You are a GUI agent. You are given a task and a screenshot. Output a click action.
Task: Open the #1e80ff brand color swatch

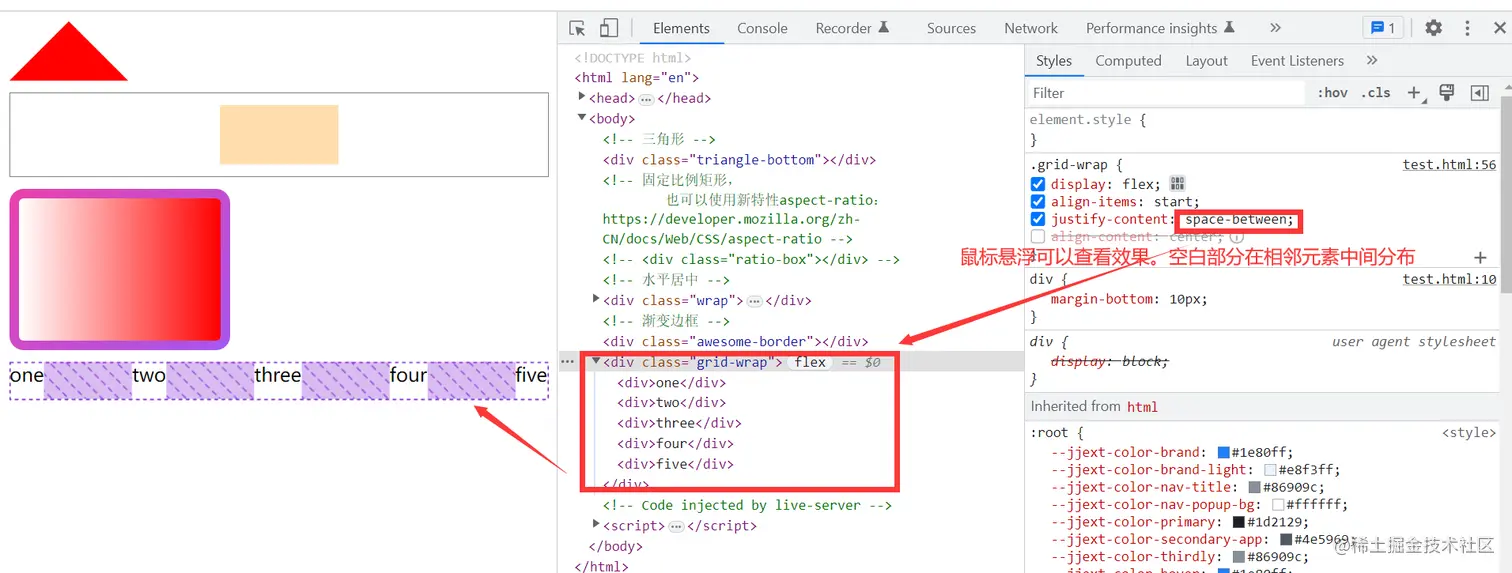pyautogui.click(x=1223, y=452)
